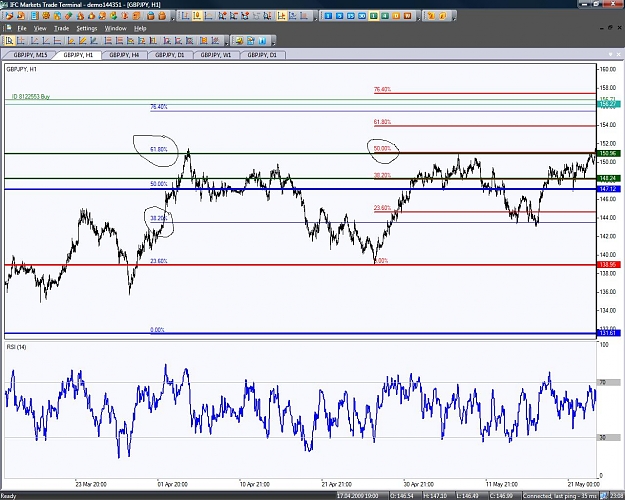This screenshot has height=500, width=625.
Task: Click the greyed-out chart zoom icon
Action: (x=256, y=16)
